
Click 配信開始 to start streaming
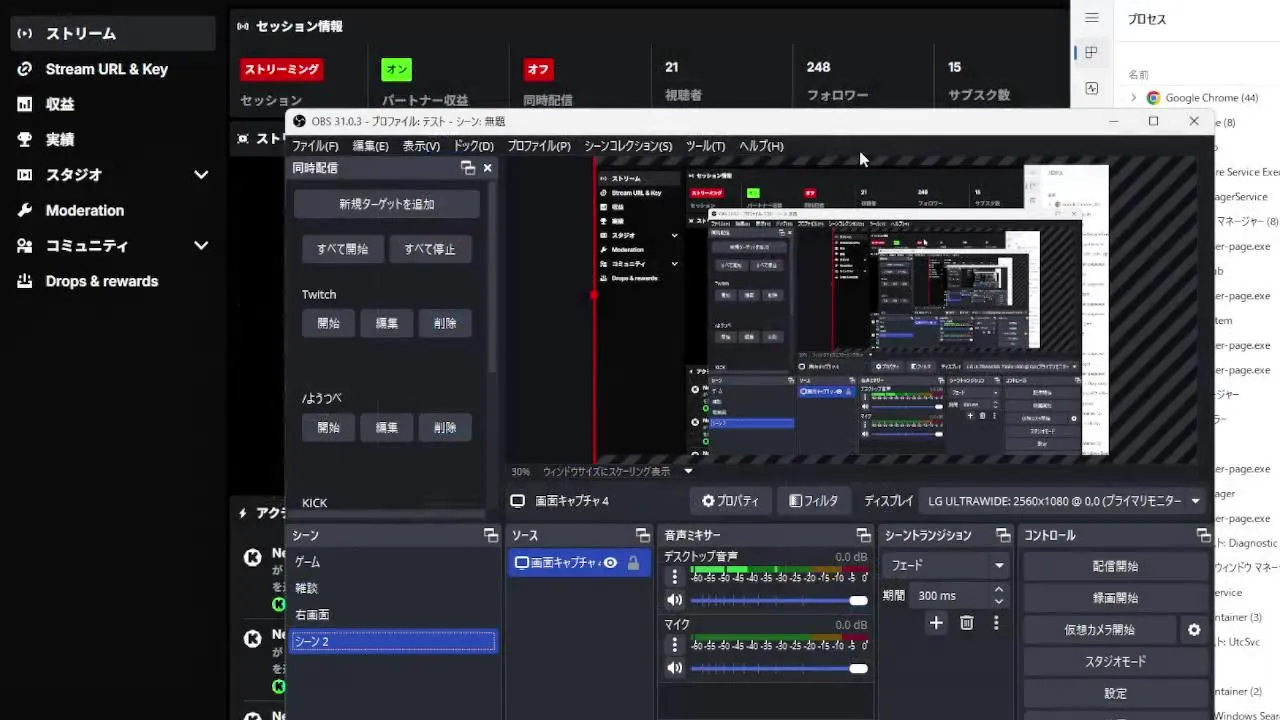(1115, 566)
